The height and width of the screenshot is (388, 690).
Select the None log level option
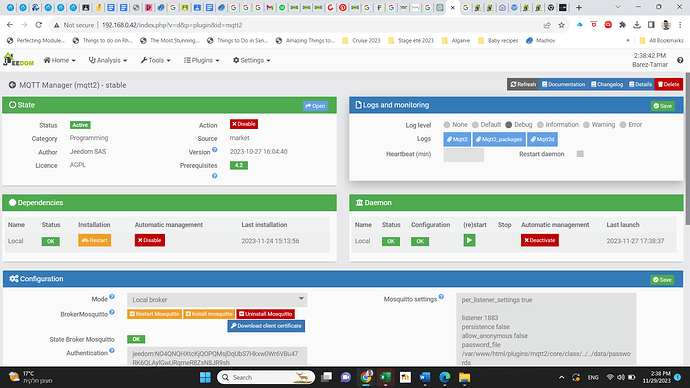[x=447, y=125]
